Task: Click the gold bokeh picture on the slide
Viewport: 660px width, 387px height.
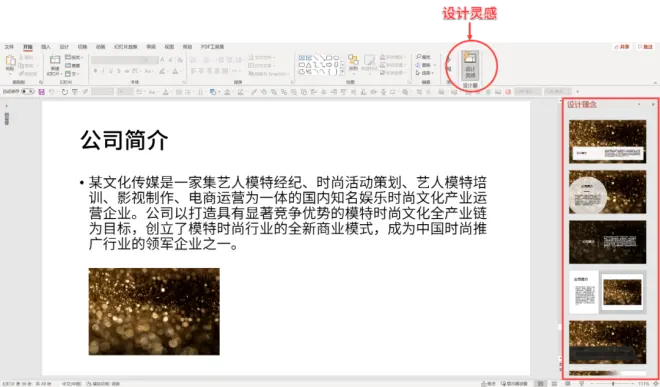Action: [x=154, y=312]
